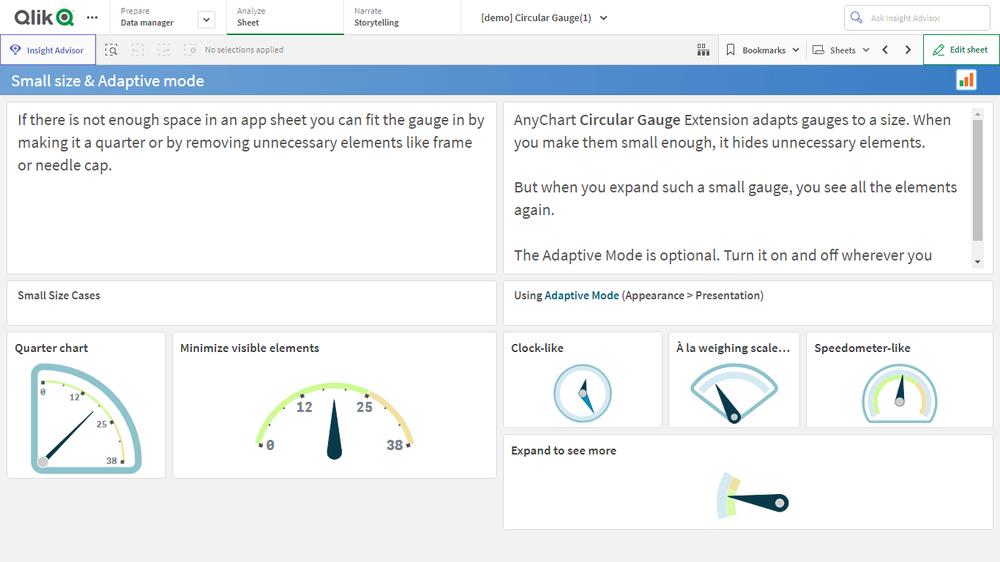Image resolution: width=1000 pixels, height=562 pixels.
Task: Open the Bookmarks dropdown
Action: pyautogui.click(x=763, y=50)
